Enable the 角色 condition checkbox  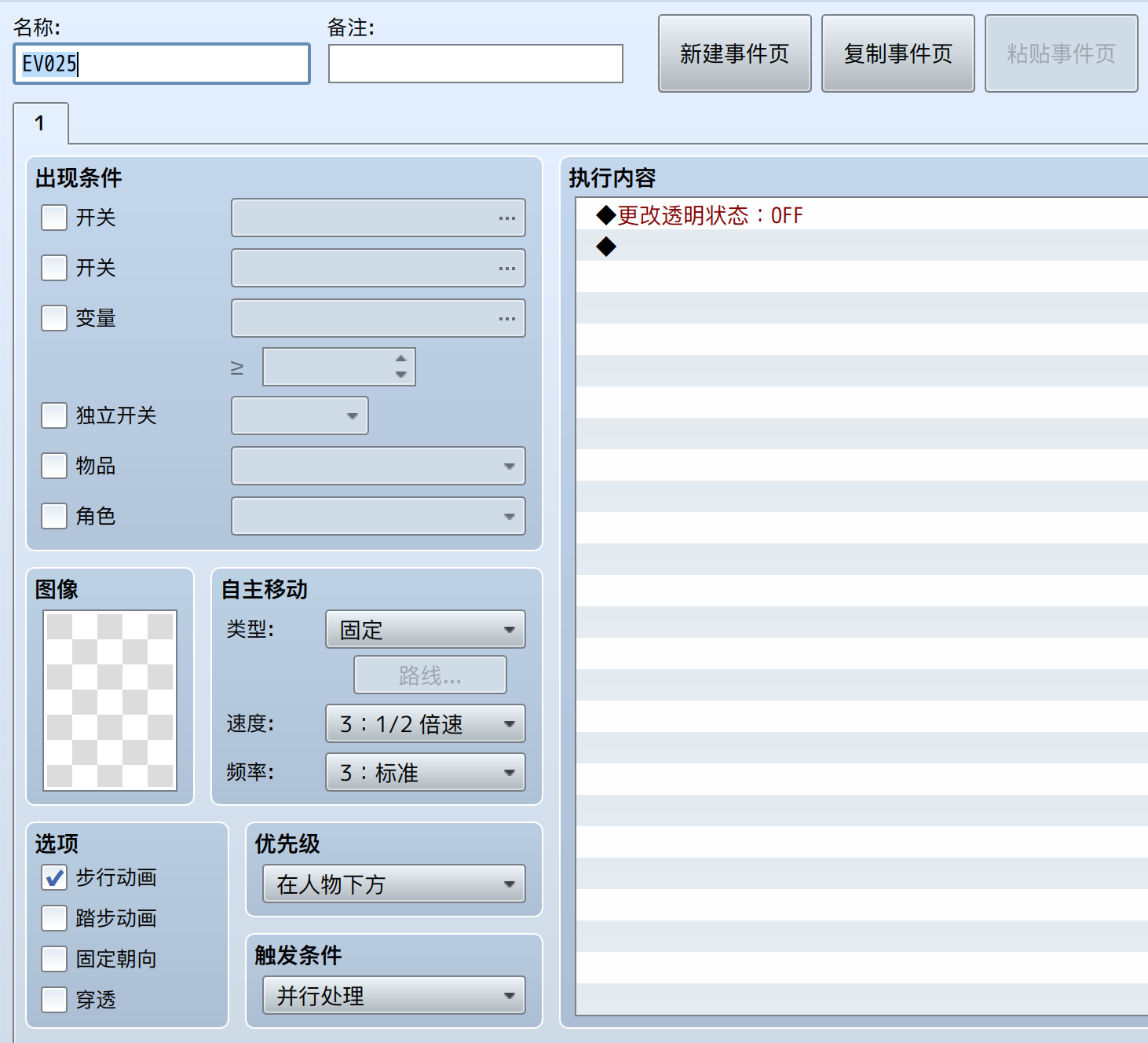(54, 516)
